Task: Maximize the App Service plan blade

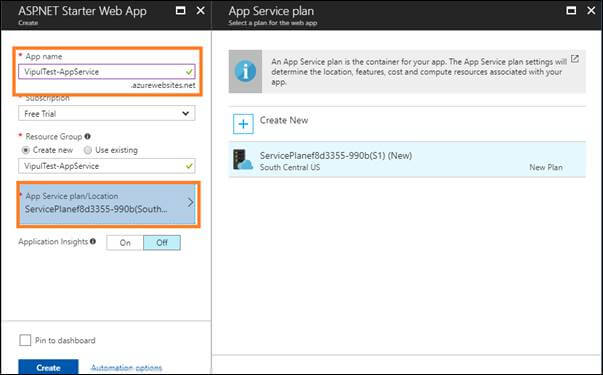Action: pyautogui.click(x=571, y=10)
